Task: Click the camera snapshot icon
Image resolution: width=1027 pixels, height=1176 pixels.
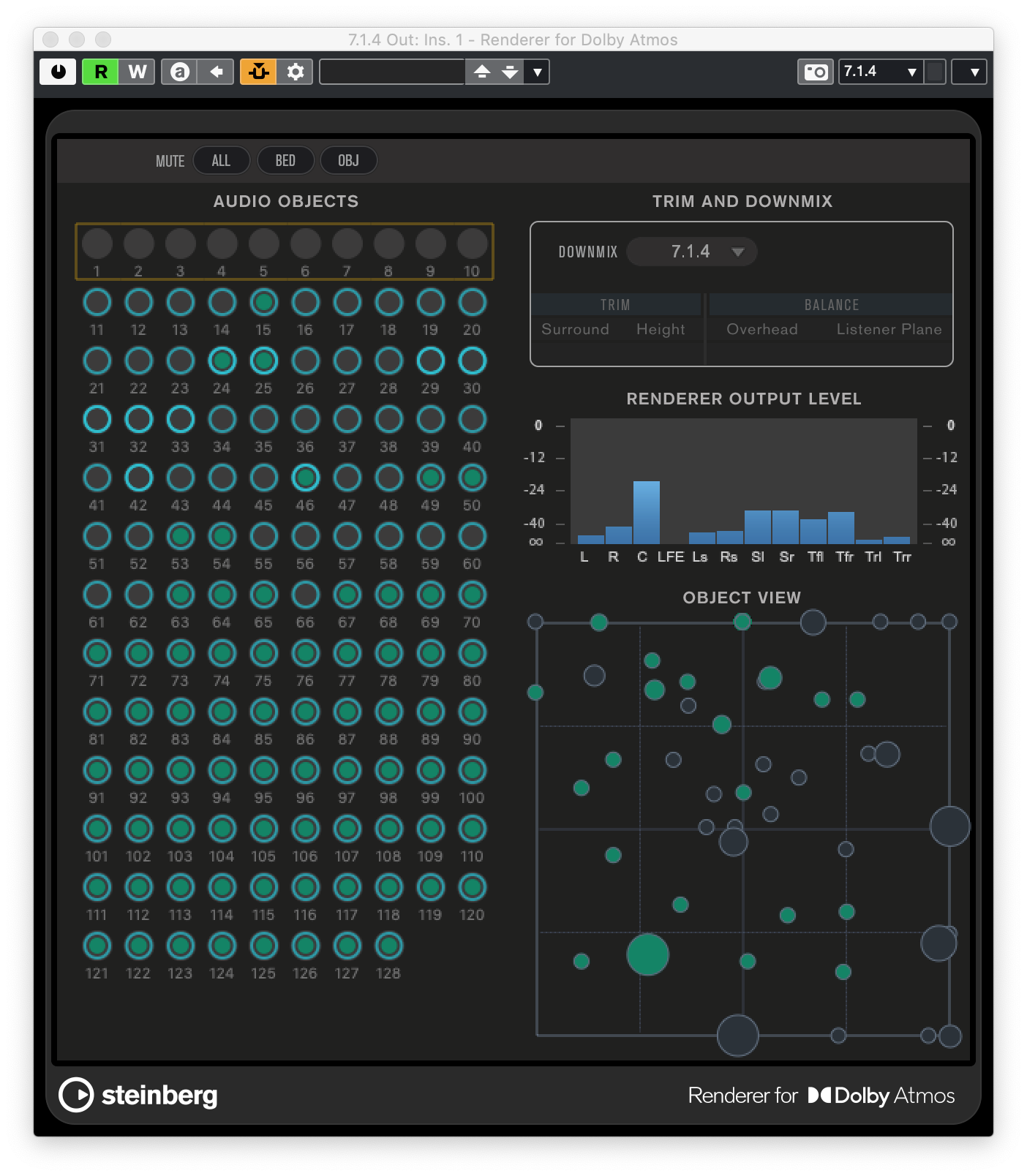Action: (x=815, y=72)
